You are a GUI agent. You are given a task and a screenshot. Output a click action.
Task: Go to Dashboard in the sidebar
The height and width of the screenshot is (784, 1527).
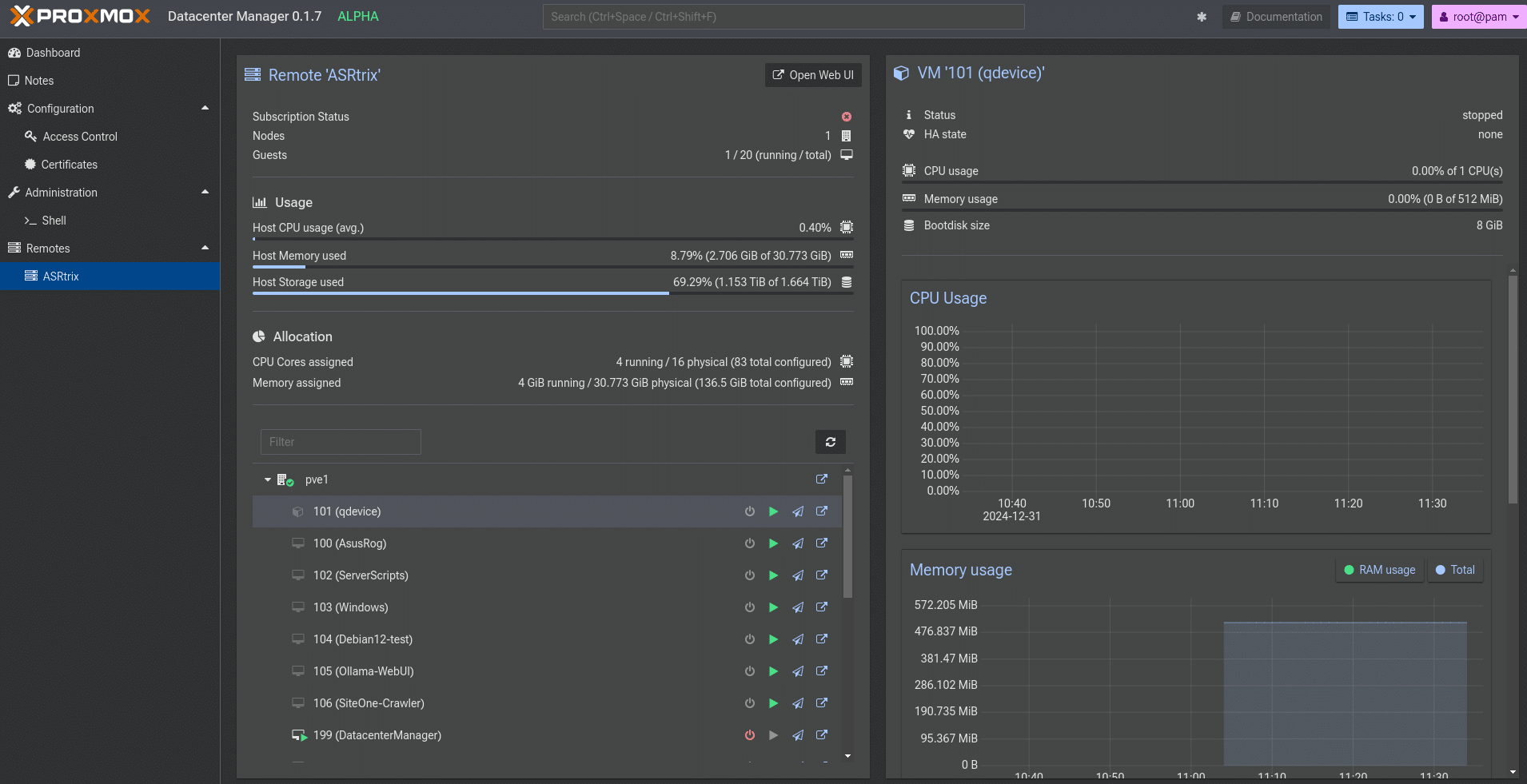click(54, 52)
